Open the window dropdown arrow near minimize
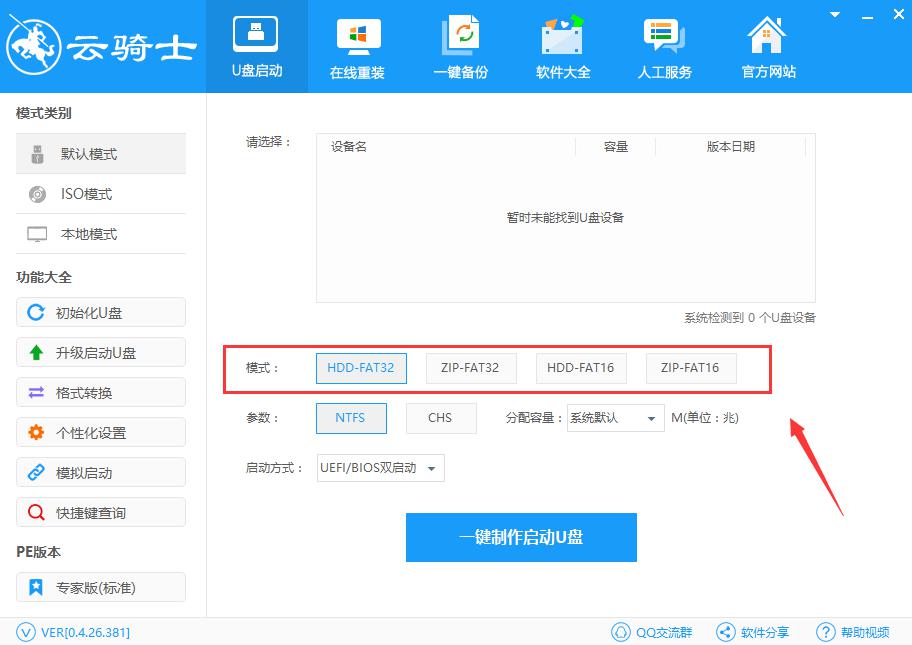This screenshot has width=912, height=645. point(834,15)
